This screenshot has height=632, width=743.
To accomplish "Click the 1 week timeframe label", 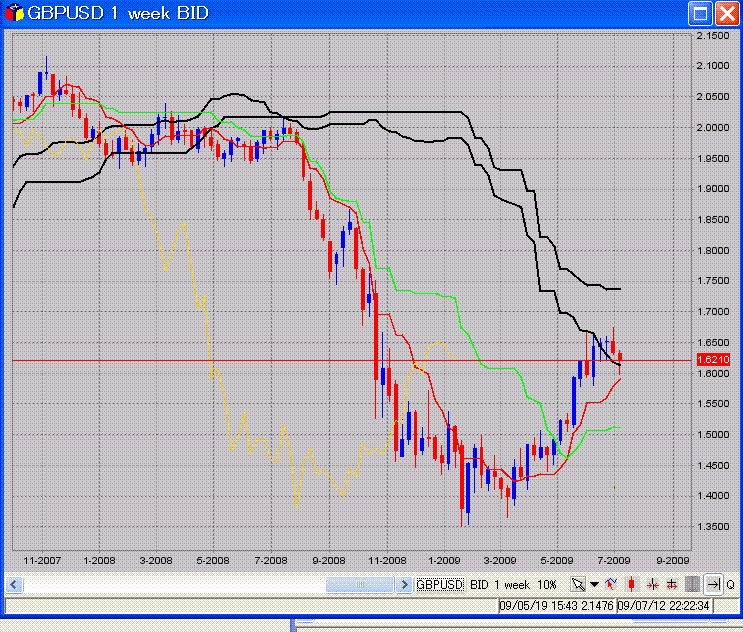I will click(x=512, y=585).
